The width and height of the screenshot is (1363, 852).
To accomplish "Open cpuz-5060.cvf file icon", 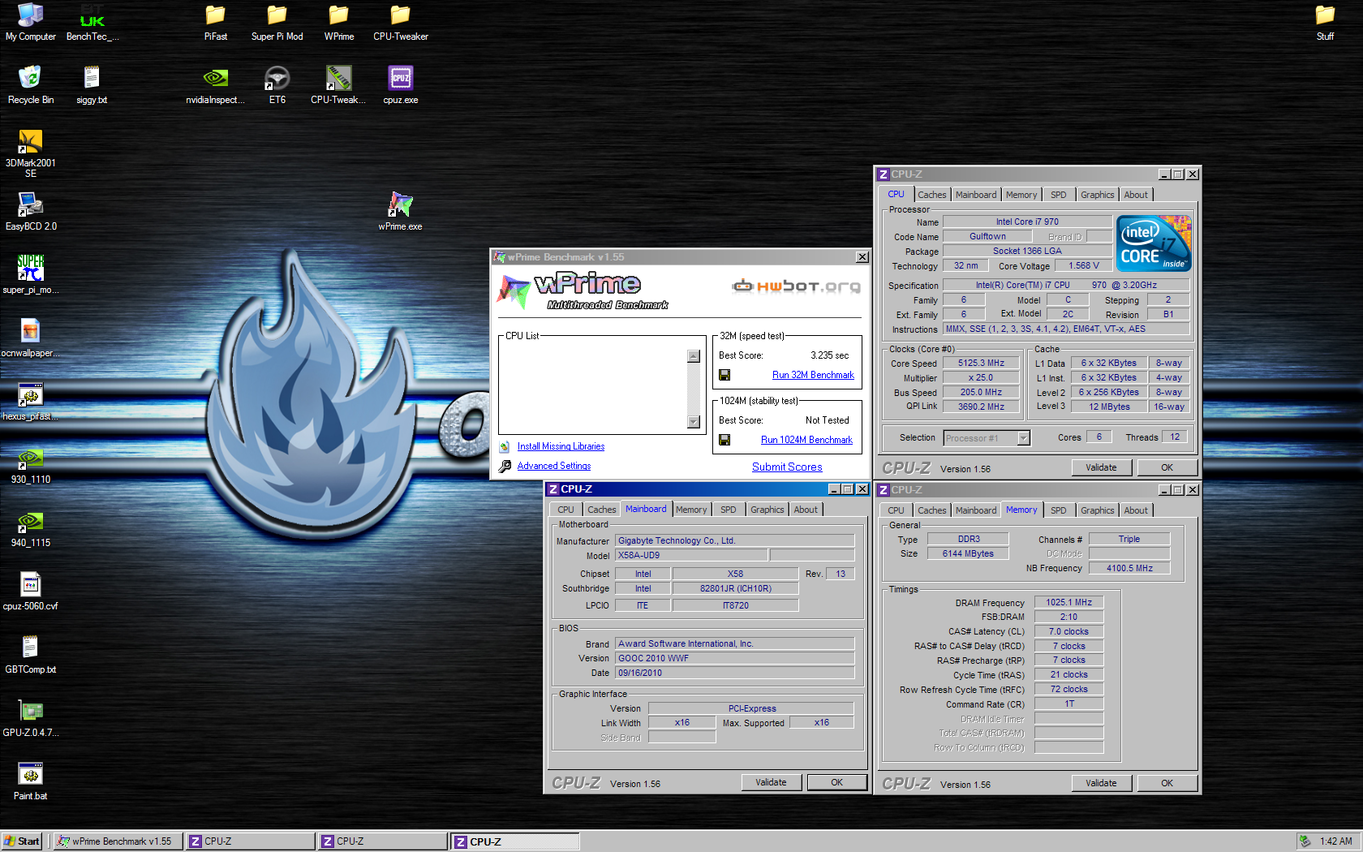I will tap(30, 591).
